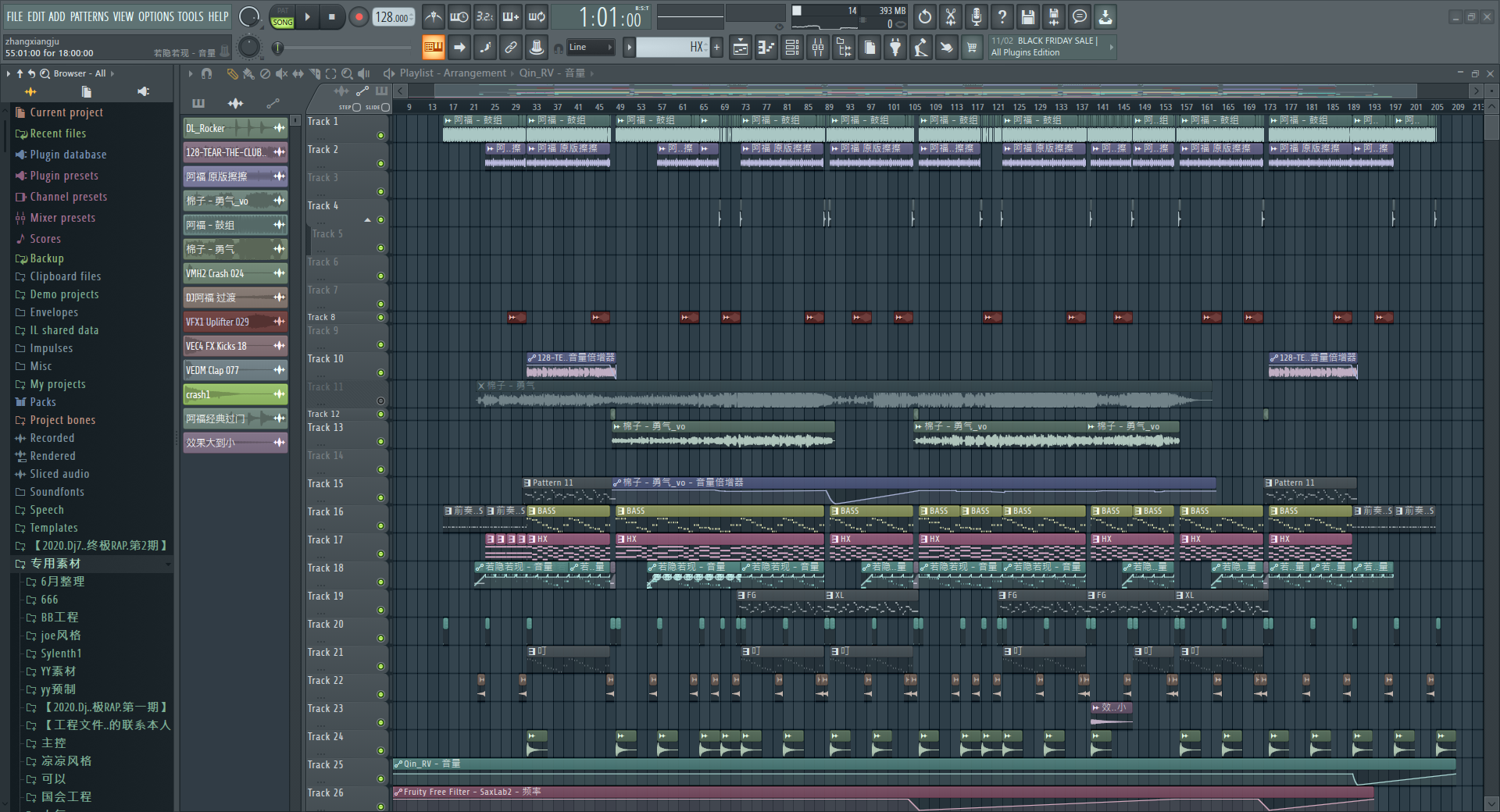Open the OPTIONS menu
This screenshot has width=1500, height=812.
155,16
